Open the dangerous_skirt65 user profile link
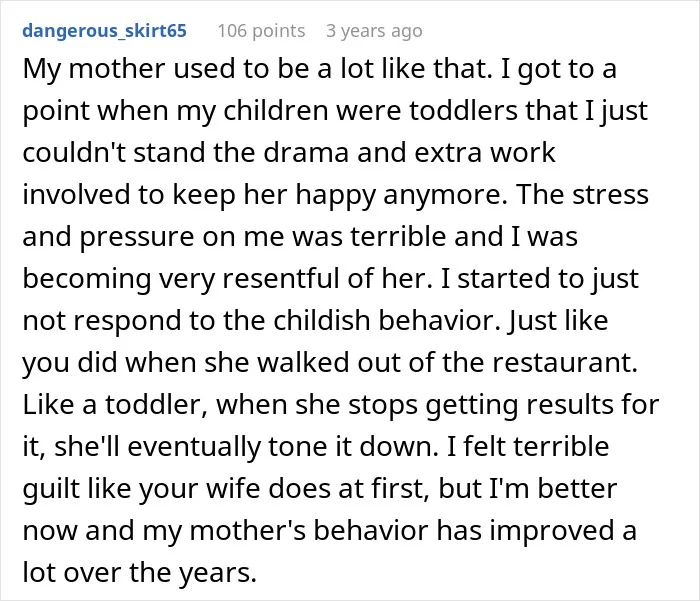Screen dimensions: 700x601 click(104, 31)
